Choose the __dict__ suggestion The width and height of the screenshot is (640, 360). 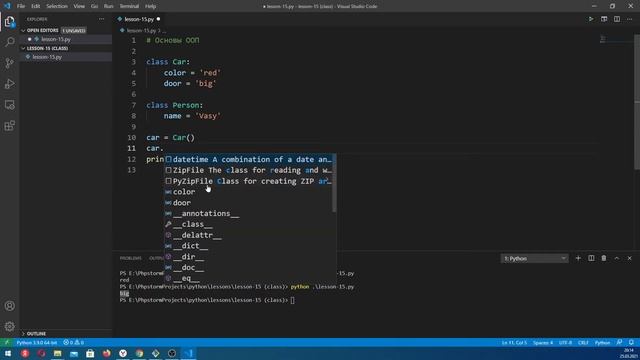coord(249,246)
